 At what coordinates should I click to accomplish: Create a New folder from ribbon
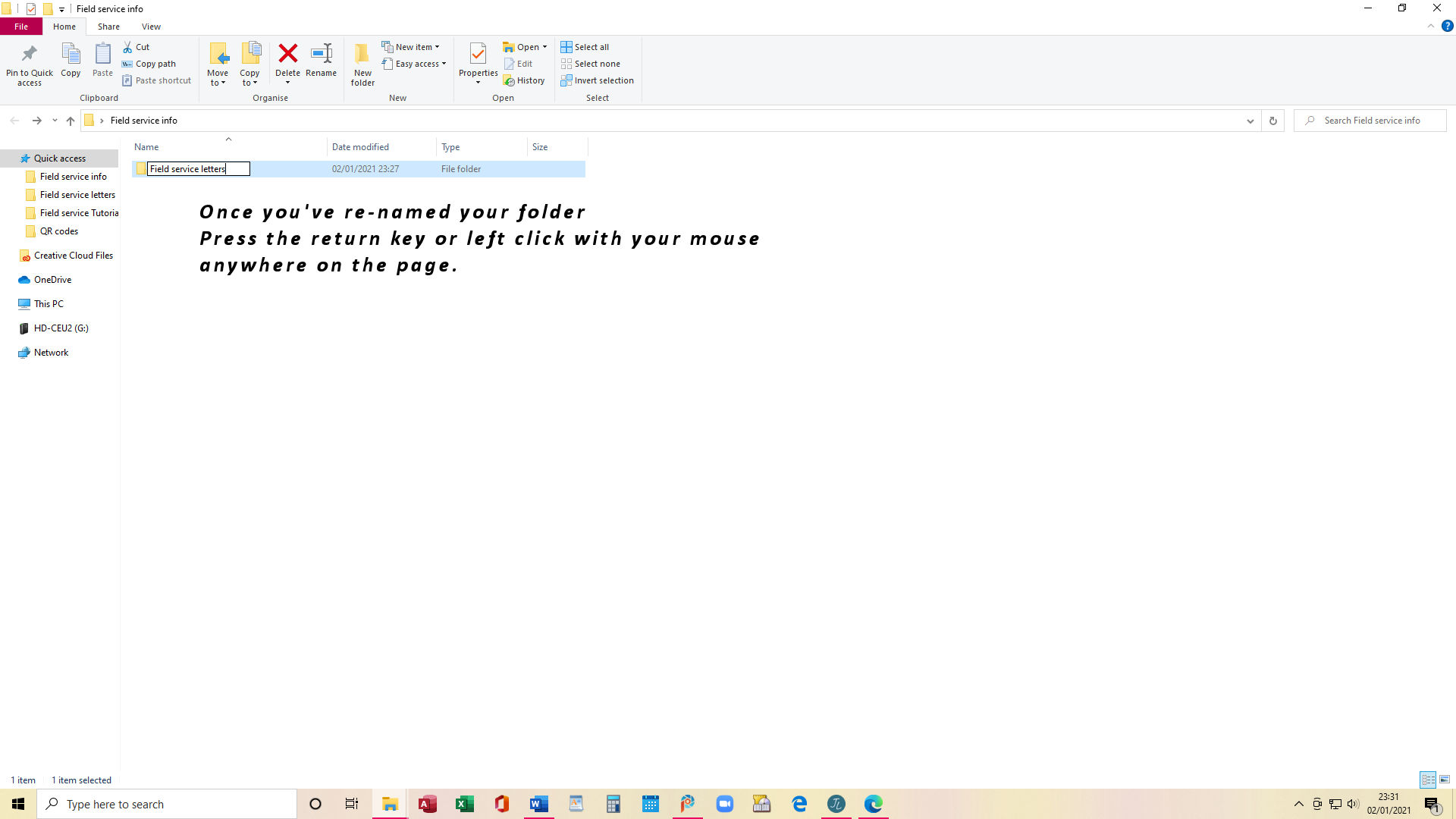[x=362, y=64]
